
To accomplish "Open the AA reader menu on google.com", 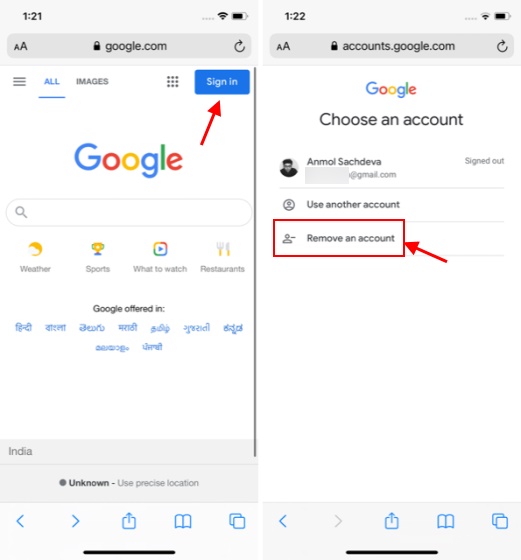I will 21,46.
